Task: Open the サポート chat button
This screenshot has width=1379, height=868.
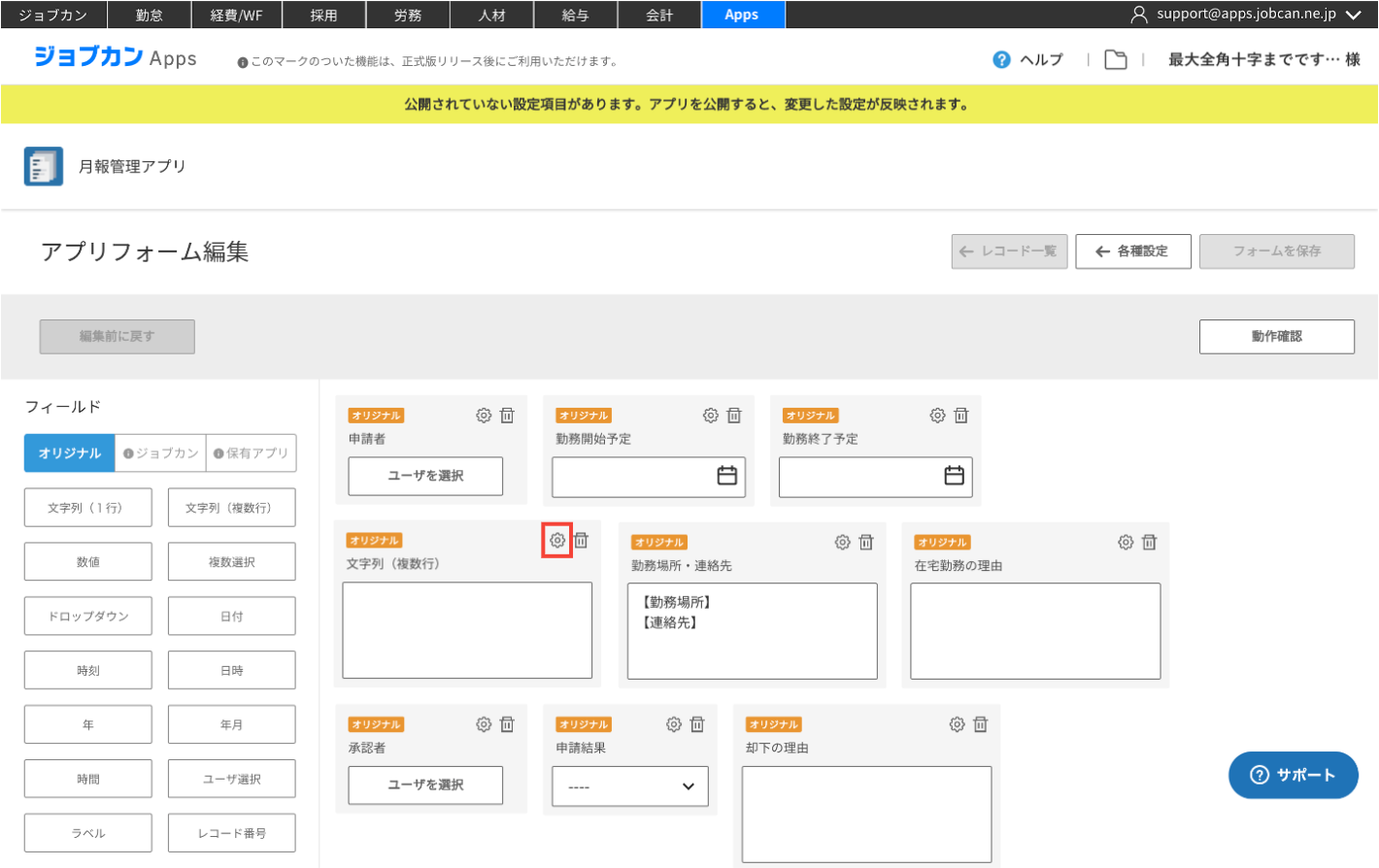Action: 1293,775
